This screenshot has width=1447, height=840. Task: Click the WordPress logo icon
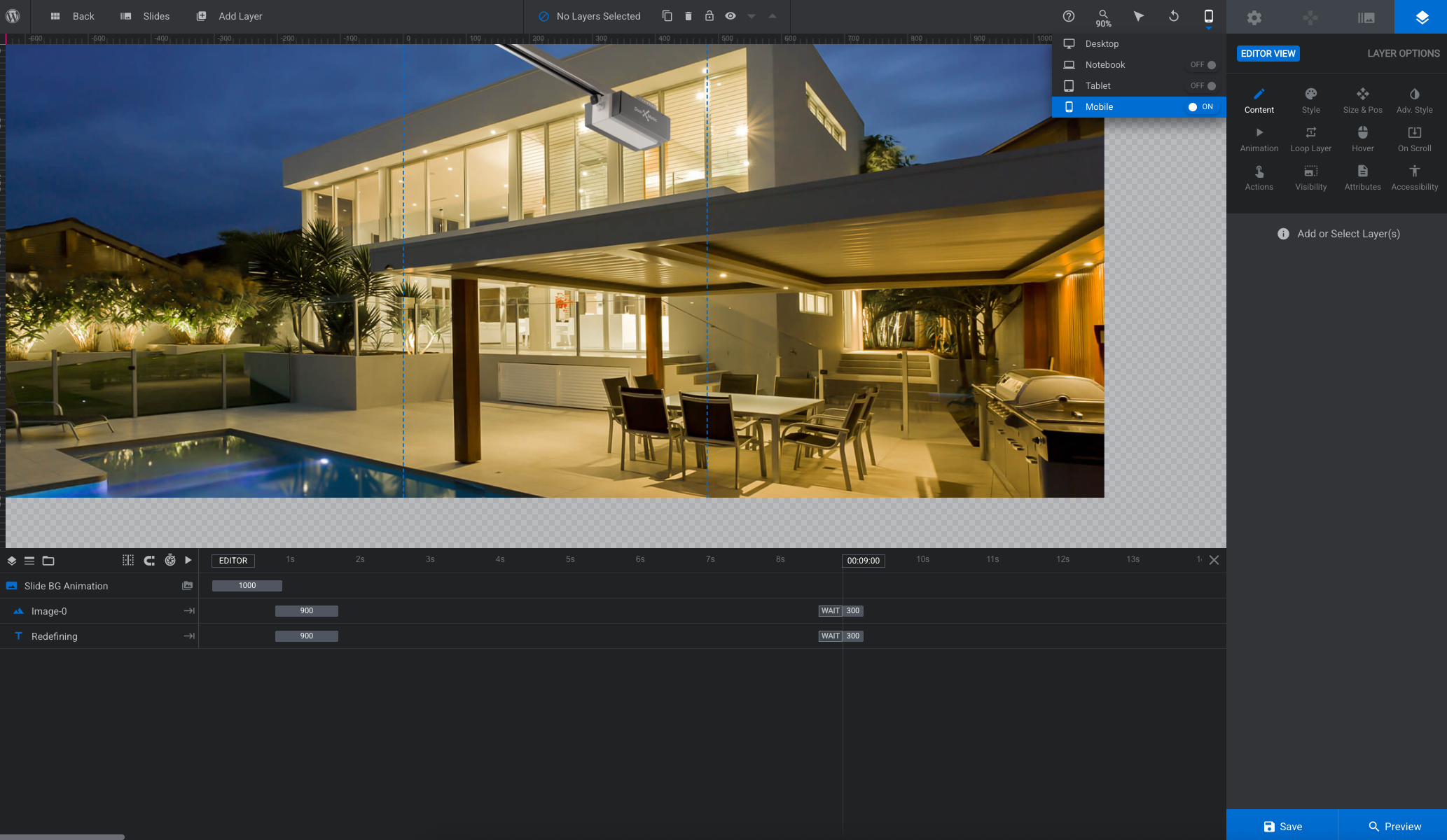(x=13, y=16)
